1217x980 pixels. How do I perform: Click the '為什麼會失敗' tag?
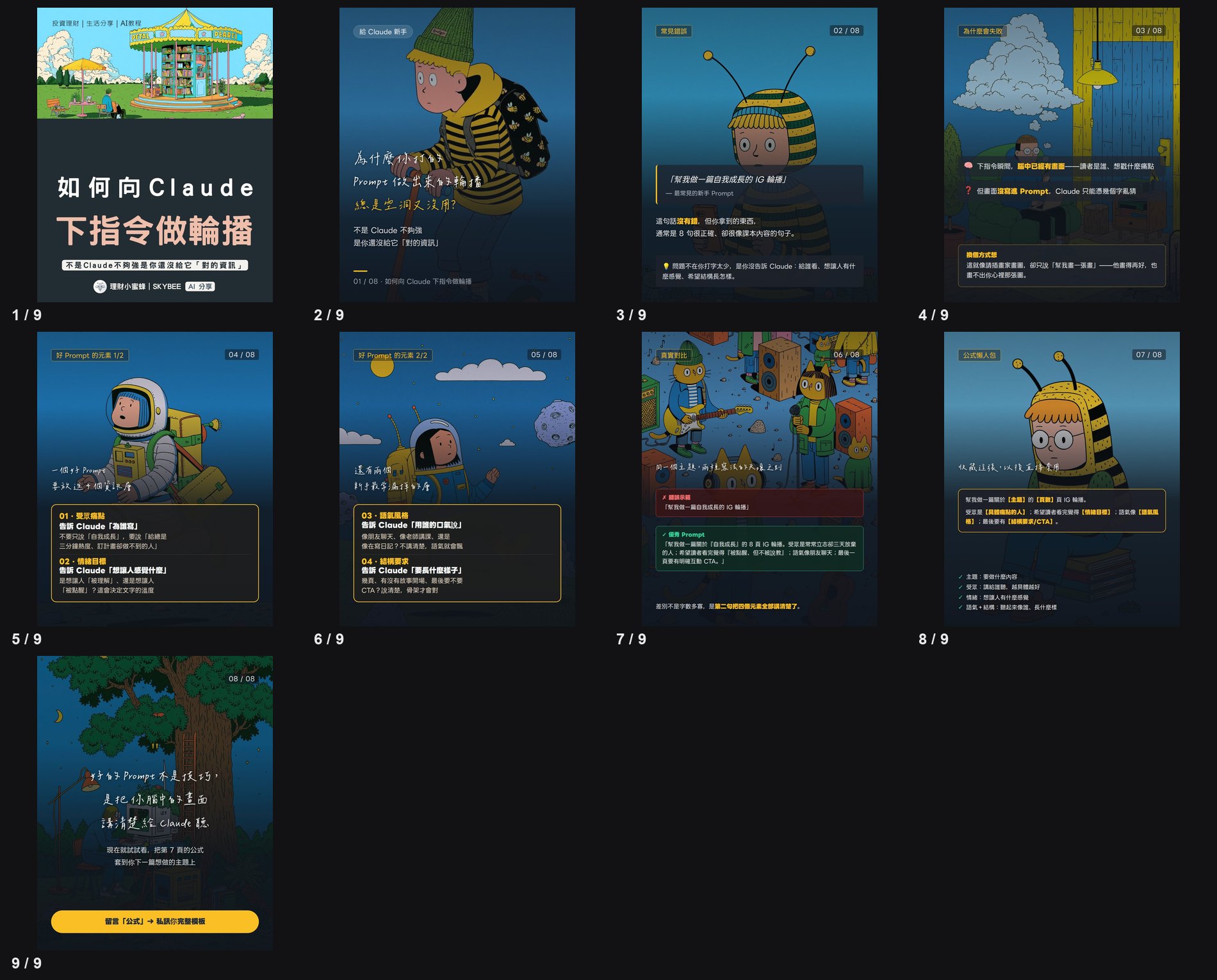point(983,31)
